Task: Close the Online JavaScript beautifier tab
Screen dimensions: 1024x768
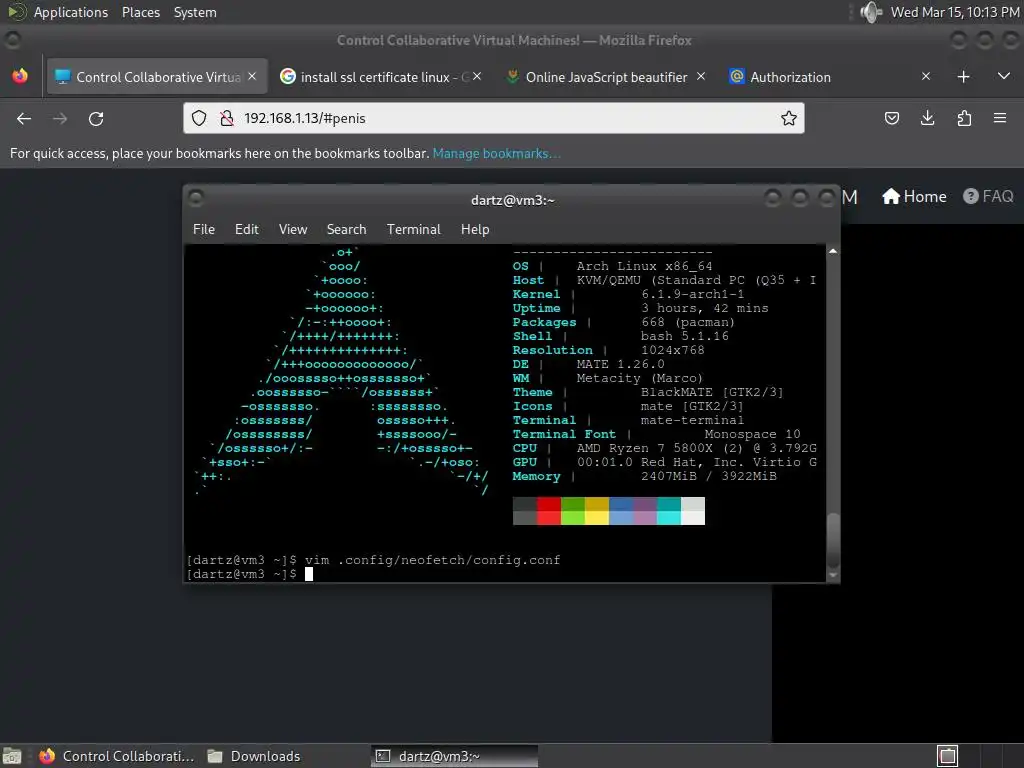Action: click(701, 76)
